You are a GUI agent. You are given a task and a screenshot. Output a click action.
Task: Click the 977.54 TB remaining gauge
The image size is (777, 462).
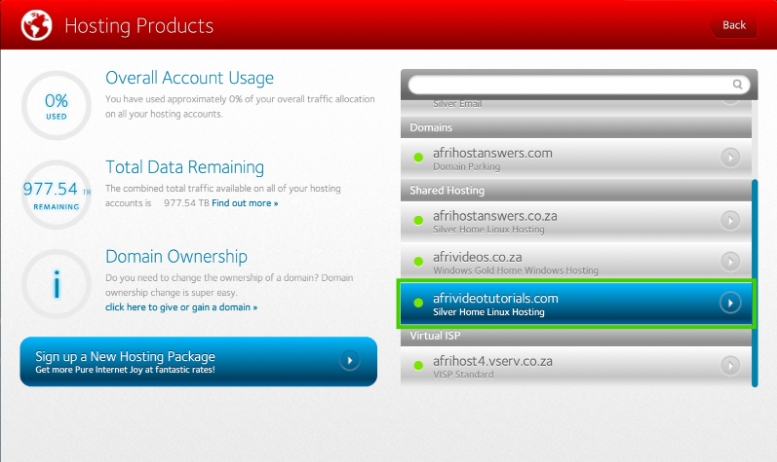56,194
